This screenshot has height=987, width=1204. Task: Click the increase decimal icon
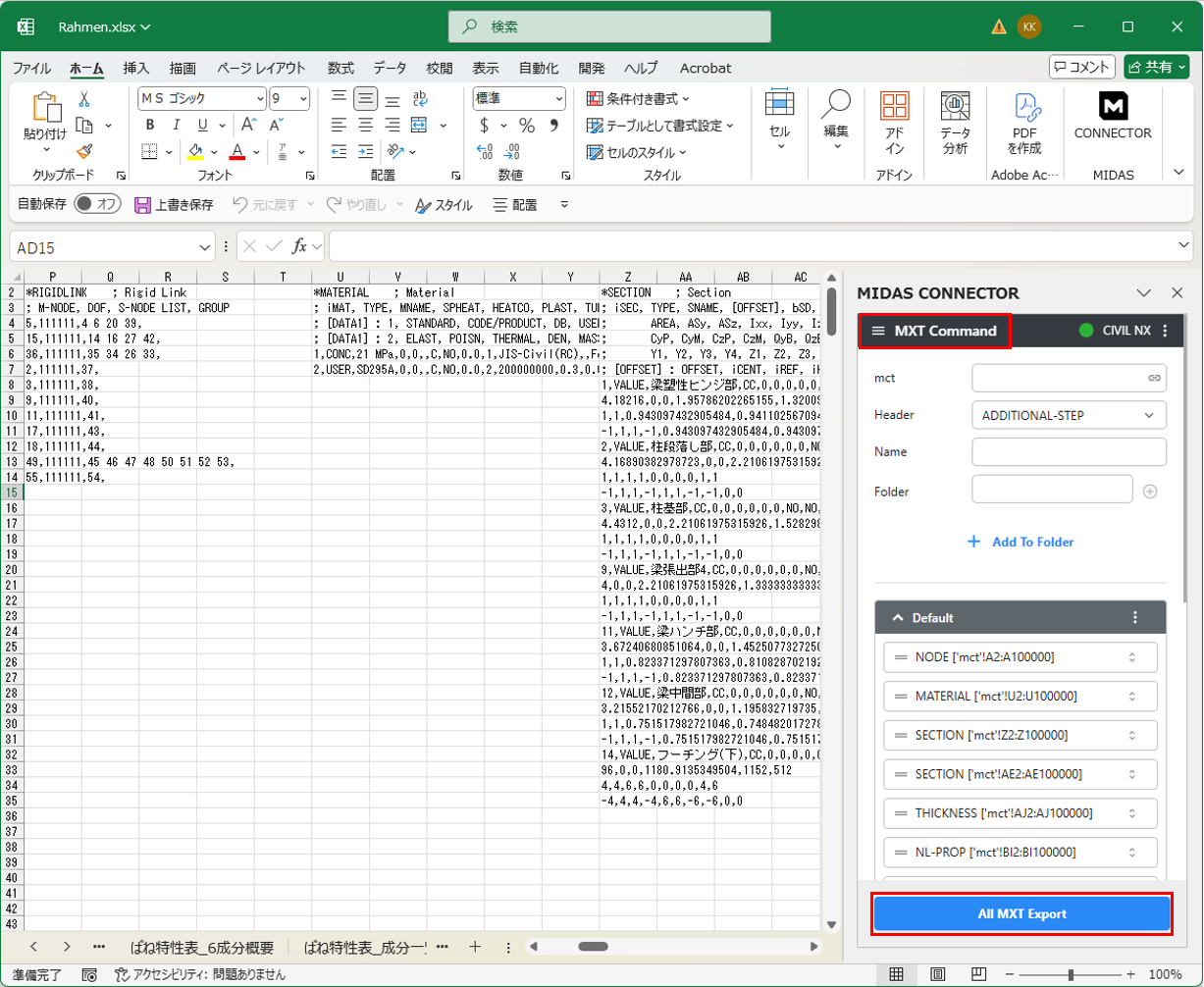(484, 152)
